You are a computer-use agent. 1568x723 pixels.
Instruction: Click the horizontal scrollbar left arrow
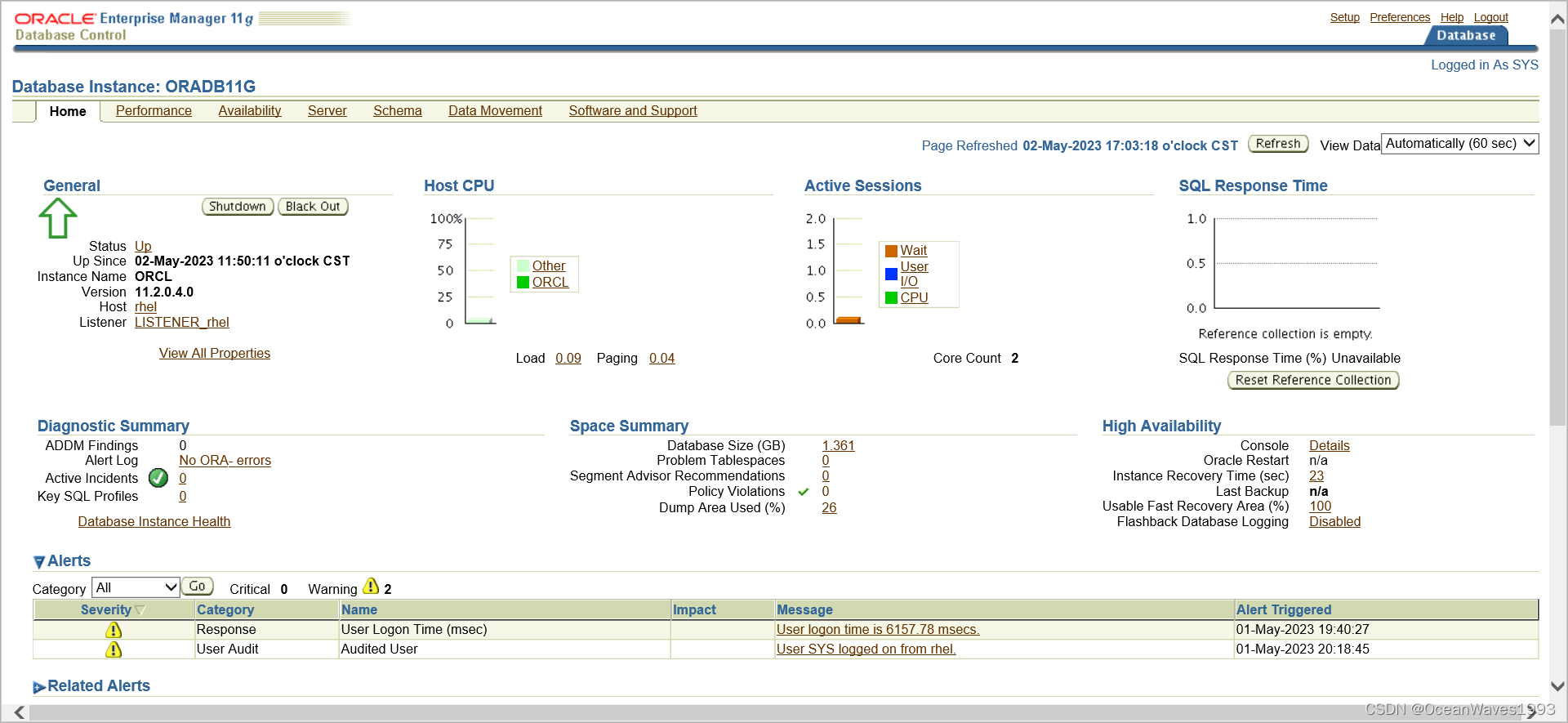click(20, 713)
